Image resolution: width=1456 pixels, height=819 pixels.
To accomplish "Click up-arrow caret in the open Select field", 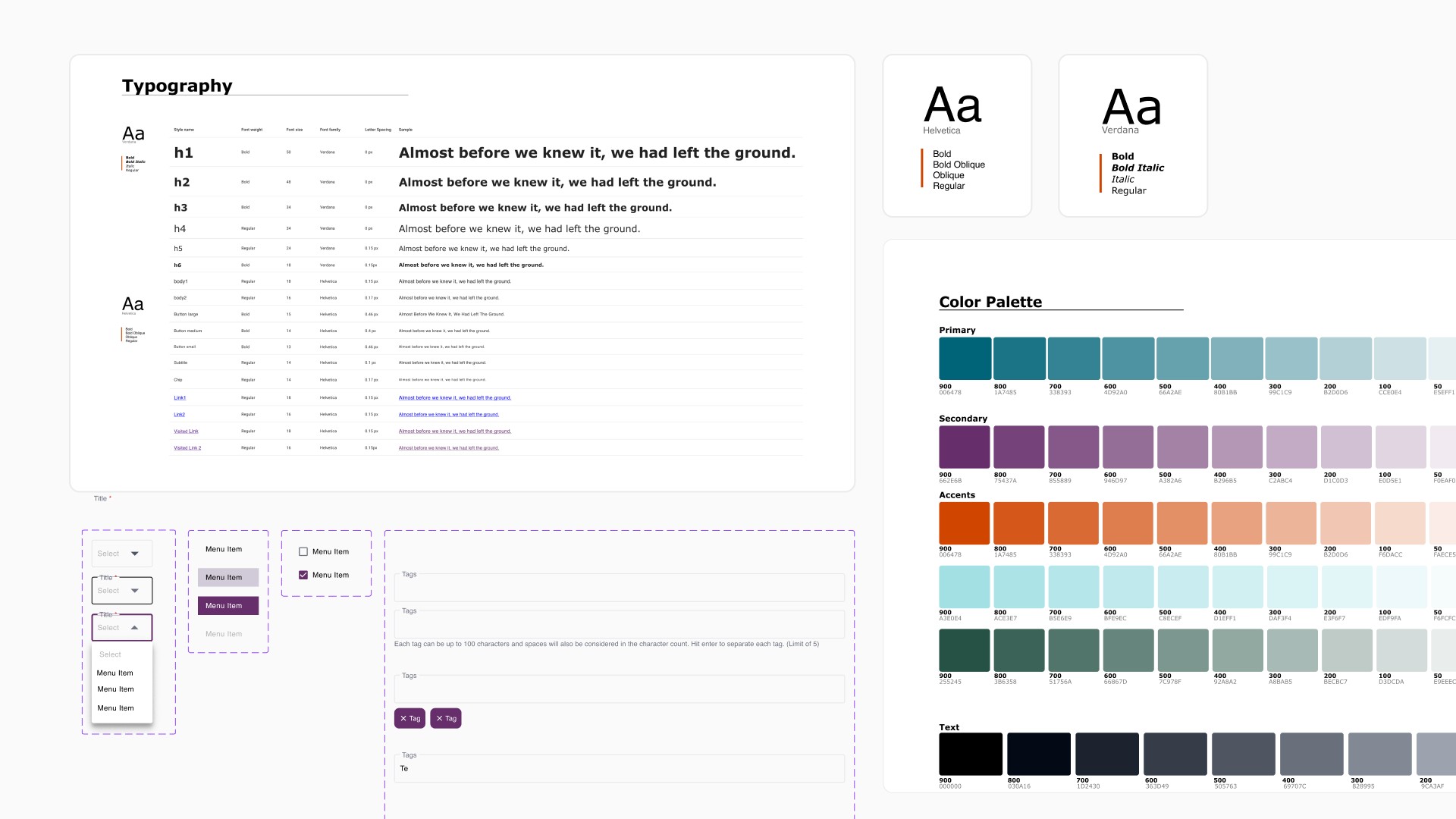I will (134, 628).
